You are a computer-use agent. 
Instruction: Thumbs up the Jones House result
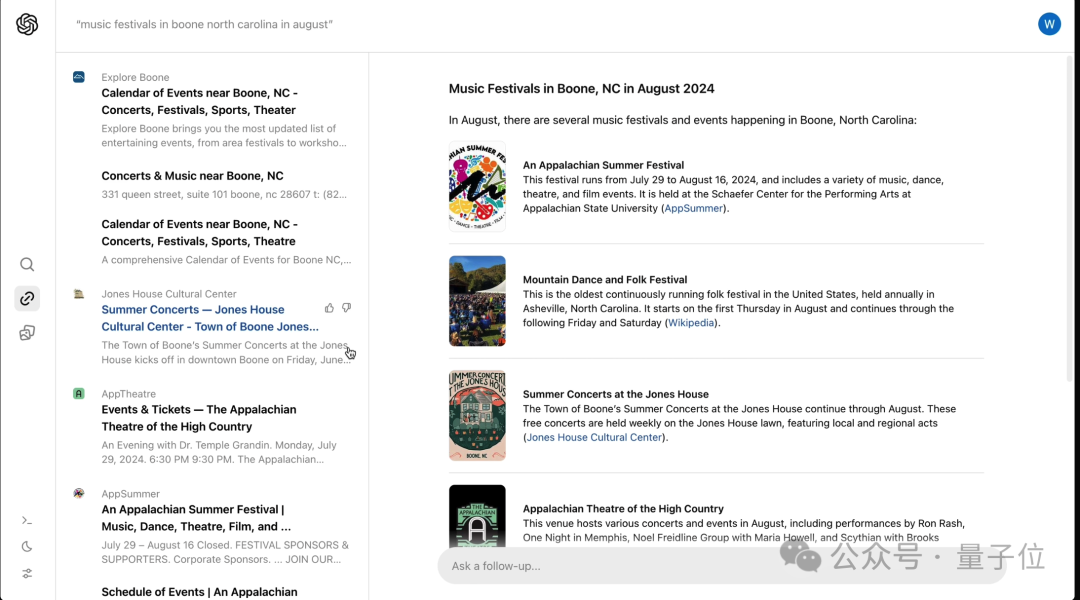pyautogui.click(x=330, y=308)
